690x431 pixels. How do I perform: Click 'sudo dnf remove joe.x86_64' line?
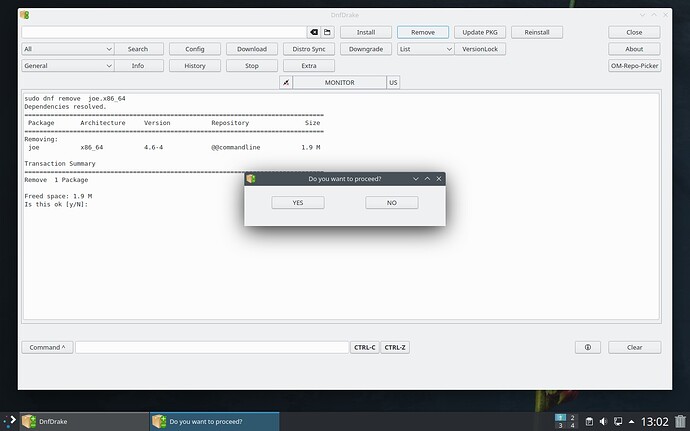click(x=75, y=98)
